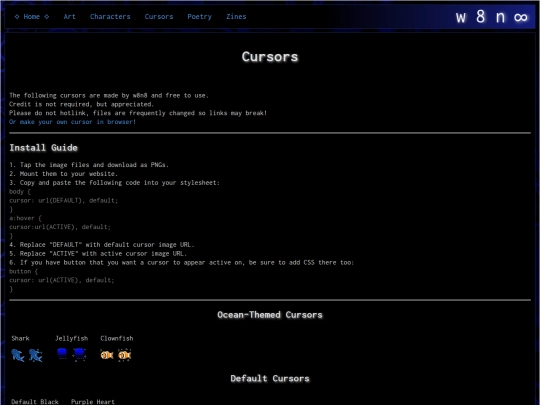The height and width of the screenshot is (405, 540).
Task: Click the 'button {' code line
Action: pos(23,271)
